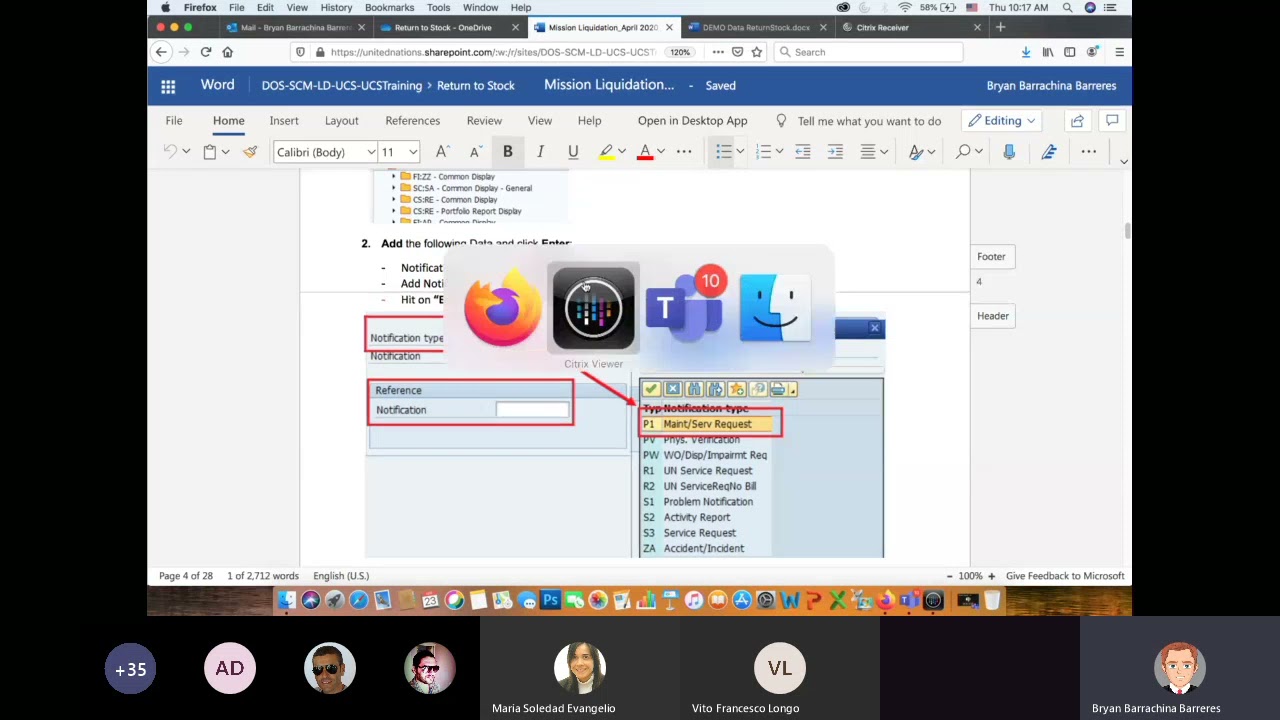This screenshot has width=1280, height=720.
Task: Select Citrix Viewer in the app switcher
Action: click(593, 308)
